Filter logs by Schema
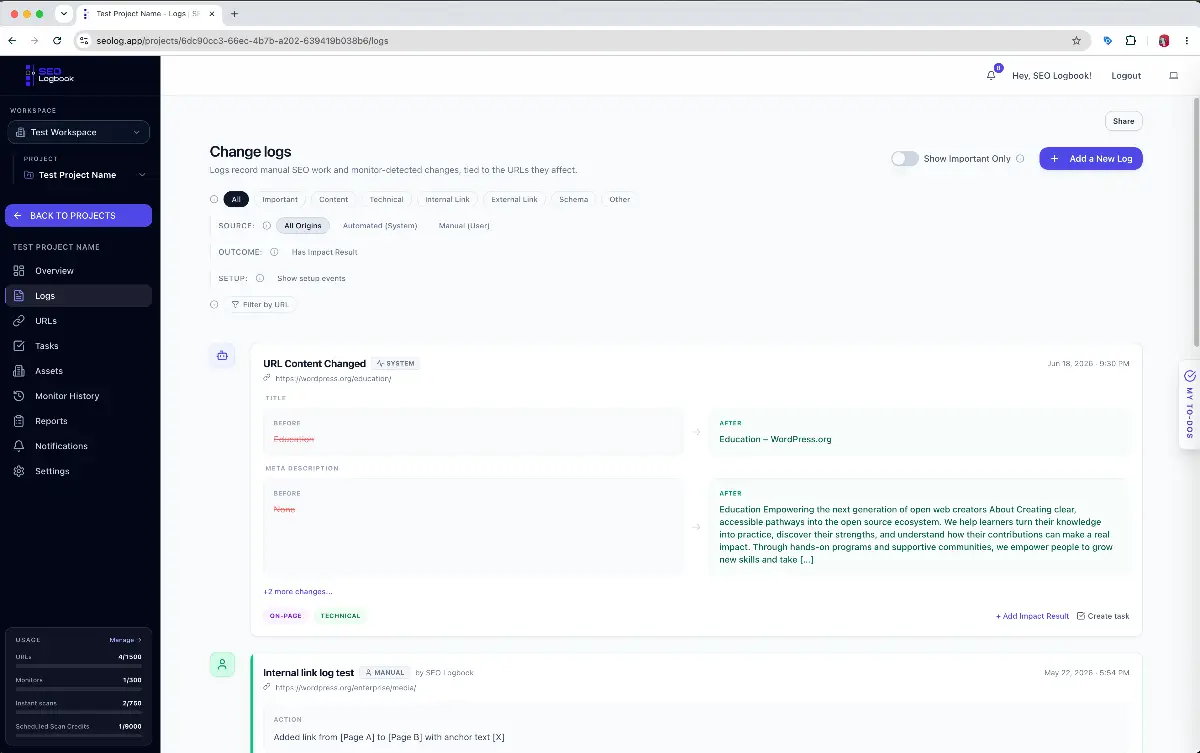Viewport: 1200px width, 753px height. click(574, 199)
